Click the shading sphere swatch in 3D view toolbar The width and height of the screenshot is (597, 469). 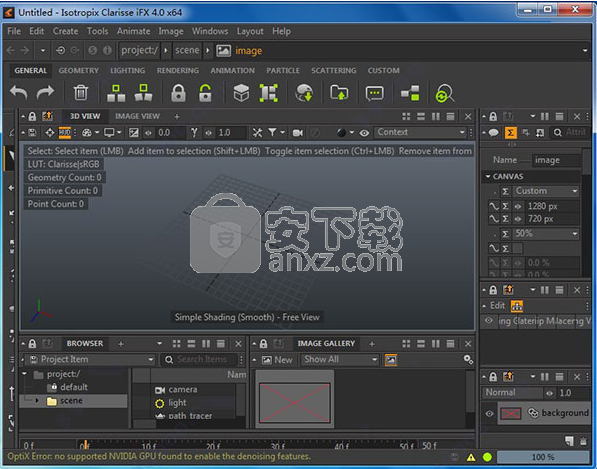click(342, 132)
